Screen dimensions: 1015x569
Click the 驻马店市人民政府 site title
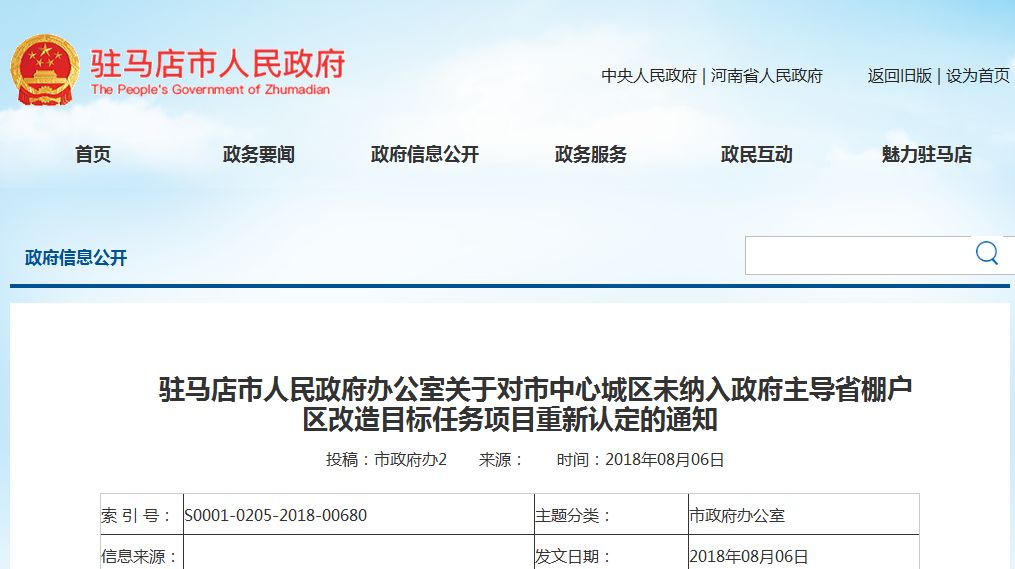click(x=218, y=63)
